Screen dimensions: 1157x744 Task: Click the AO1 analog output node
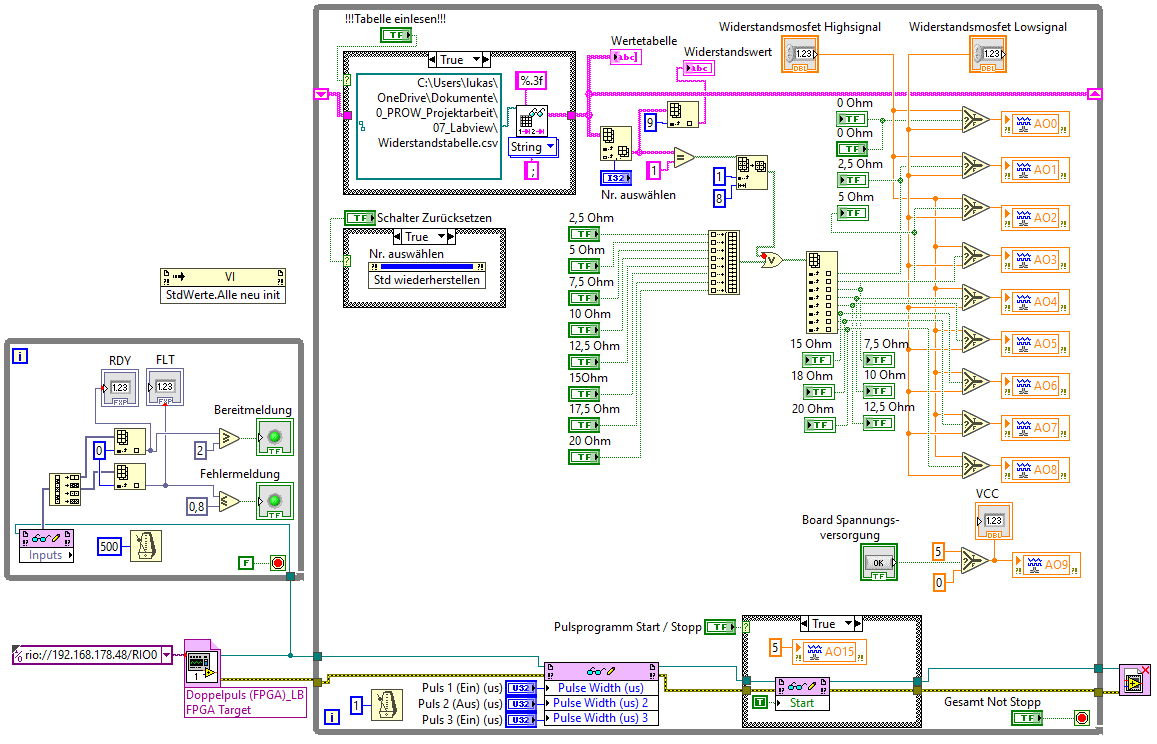pos(1035,170)
